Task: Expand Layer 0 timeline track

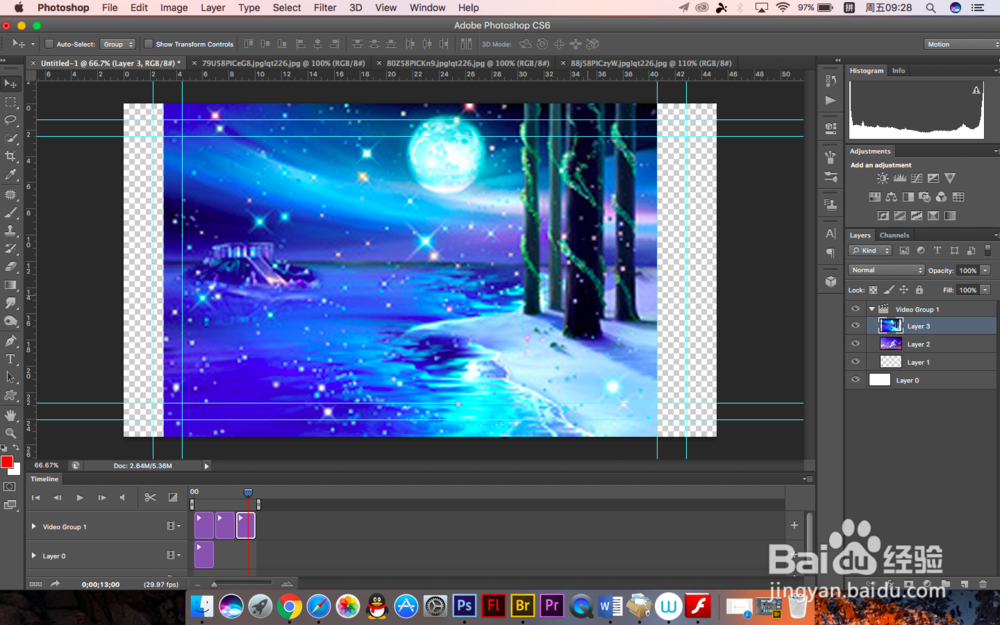Action: pyautogui.click(x=34, y=555)
